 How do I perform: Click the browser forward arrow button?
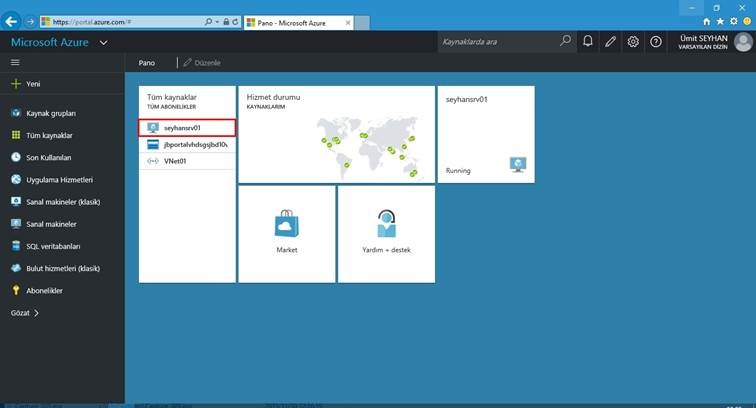pos(30,22)
